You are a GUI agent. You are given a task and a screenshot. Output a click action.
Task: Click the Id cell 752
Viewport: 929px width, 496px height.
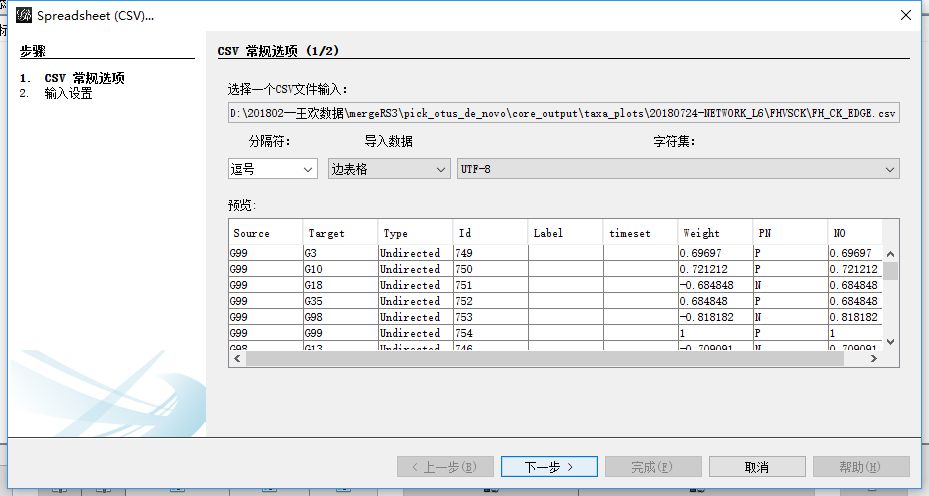coord(491,301)
